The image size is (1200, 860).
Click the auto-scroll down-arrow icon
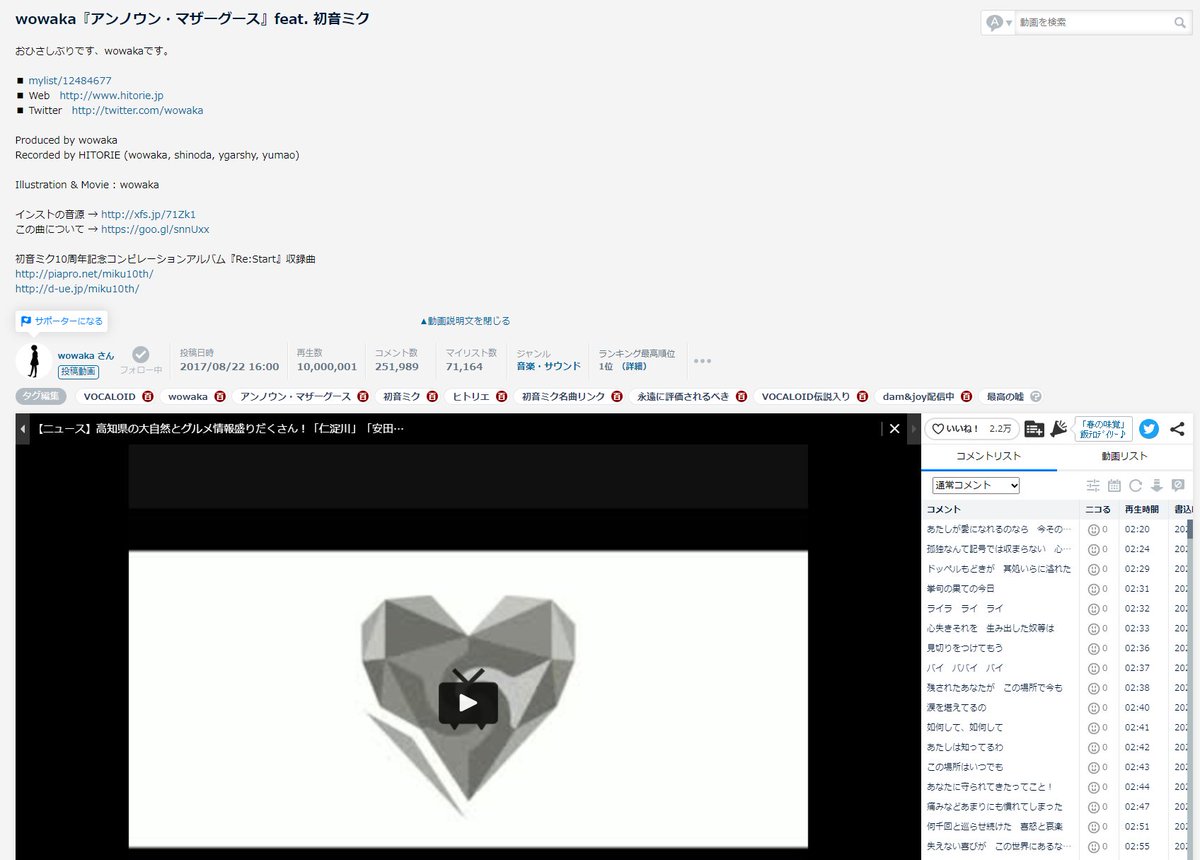[x=1157, y=485]
